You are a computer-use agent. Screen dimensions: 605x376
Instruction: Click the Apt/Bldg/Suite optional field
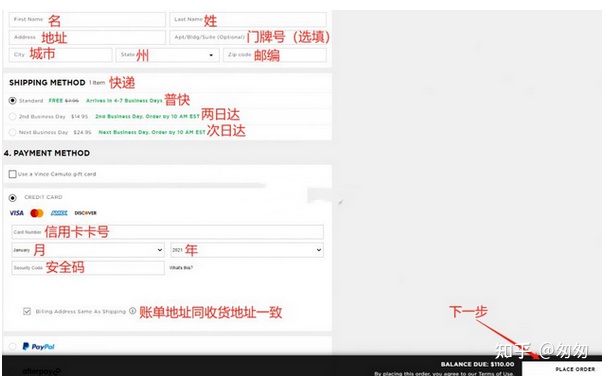[x=248, y=37]
